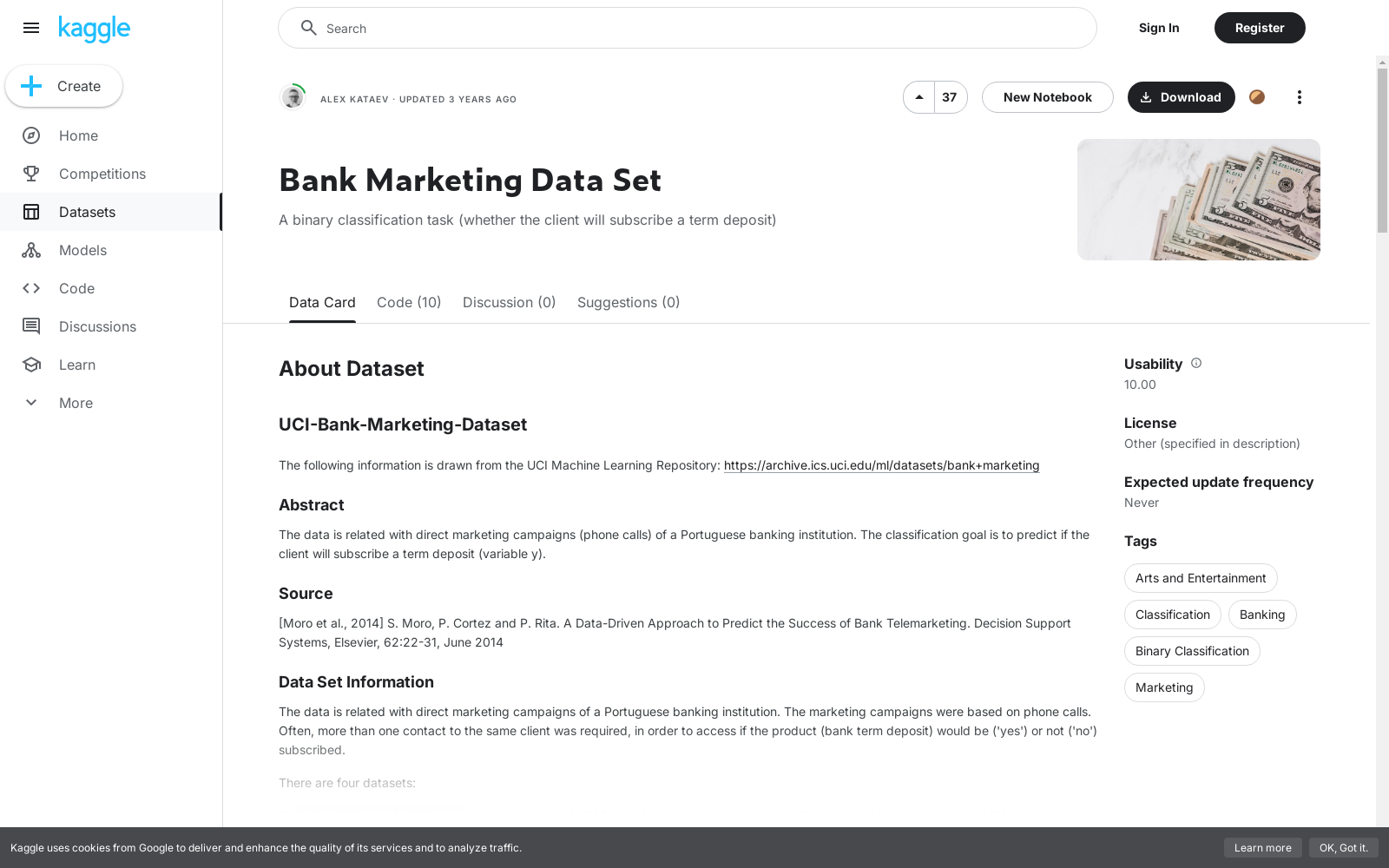Open the UCI bank marketing repository link

point(881,465)
